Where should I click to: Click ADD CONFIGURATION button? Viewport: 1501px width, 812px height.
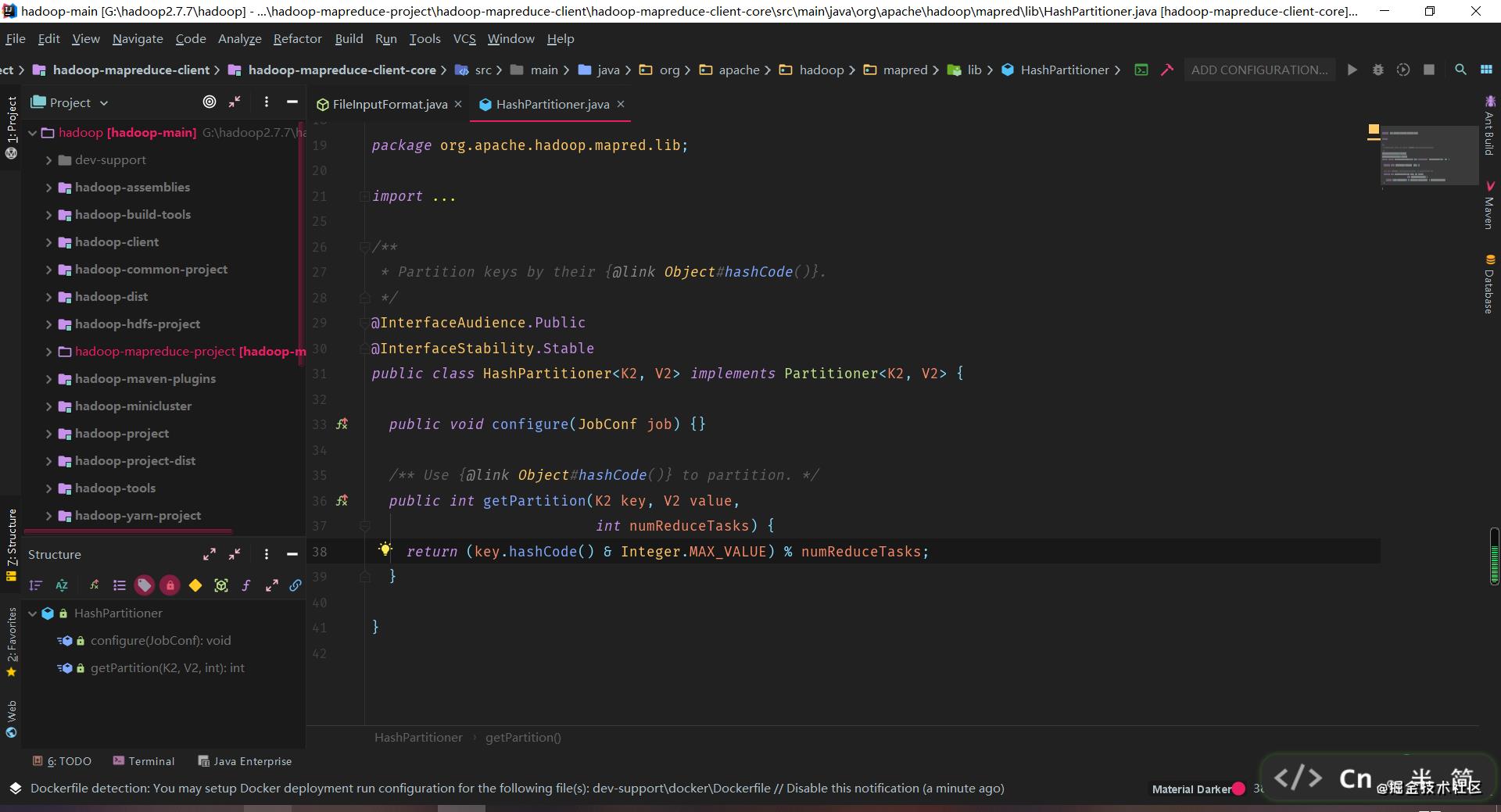click(1259, 70)
